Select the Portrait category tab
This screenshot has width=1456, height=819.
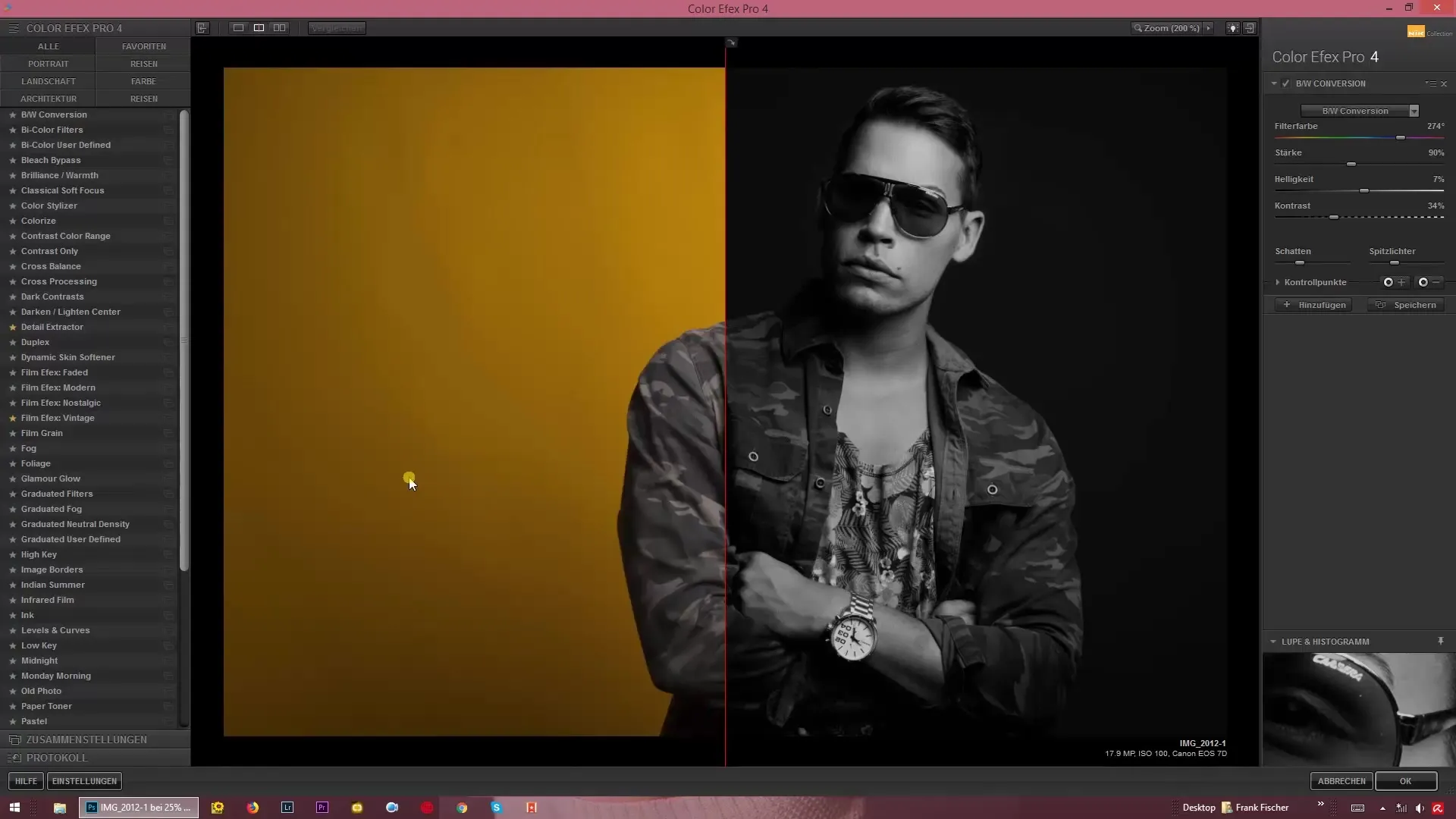[x=48, y=64]
